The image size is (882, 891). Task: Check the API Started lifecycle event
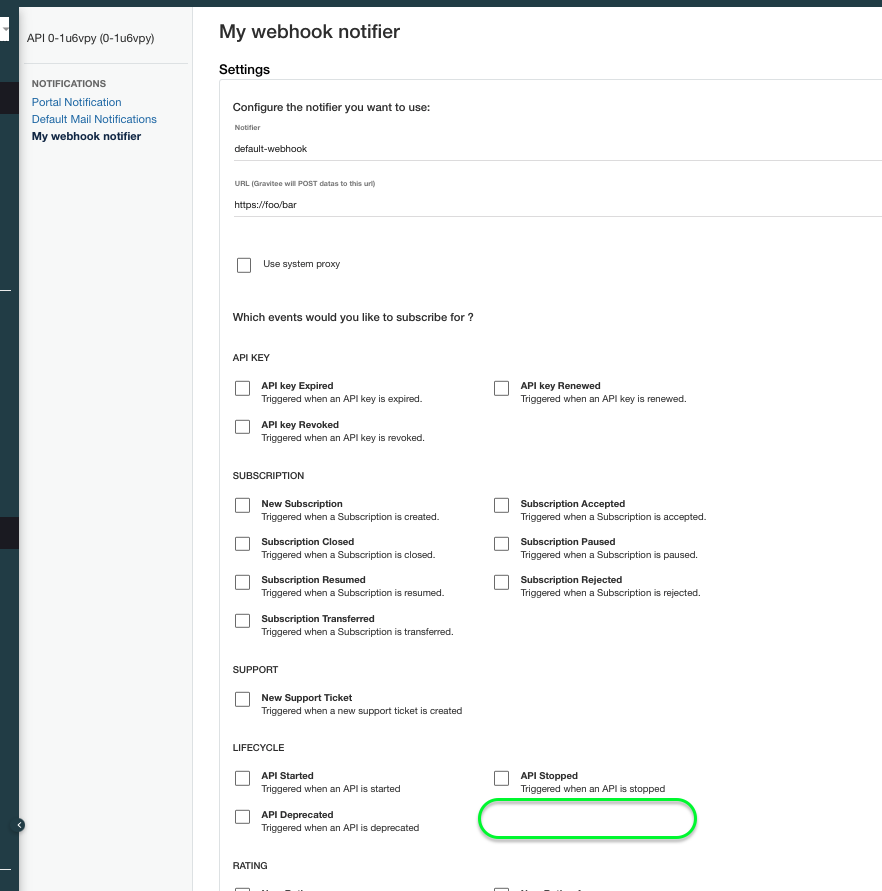[243, 778]
